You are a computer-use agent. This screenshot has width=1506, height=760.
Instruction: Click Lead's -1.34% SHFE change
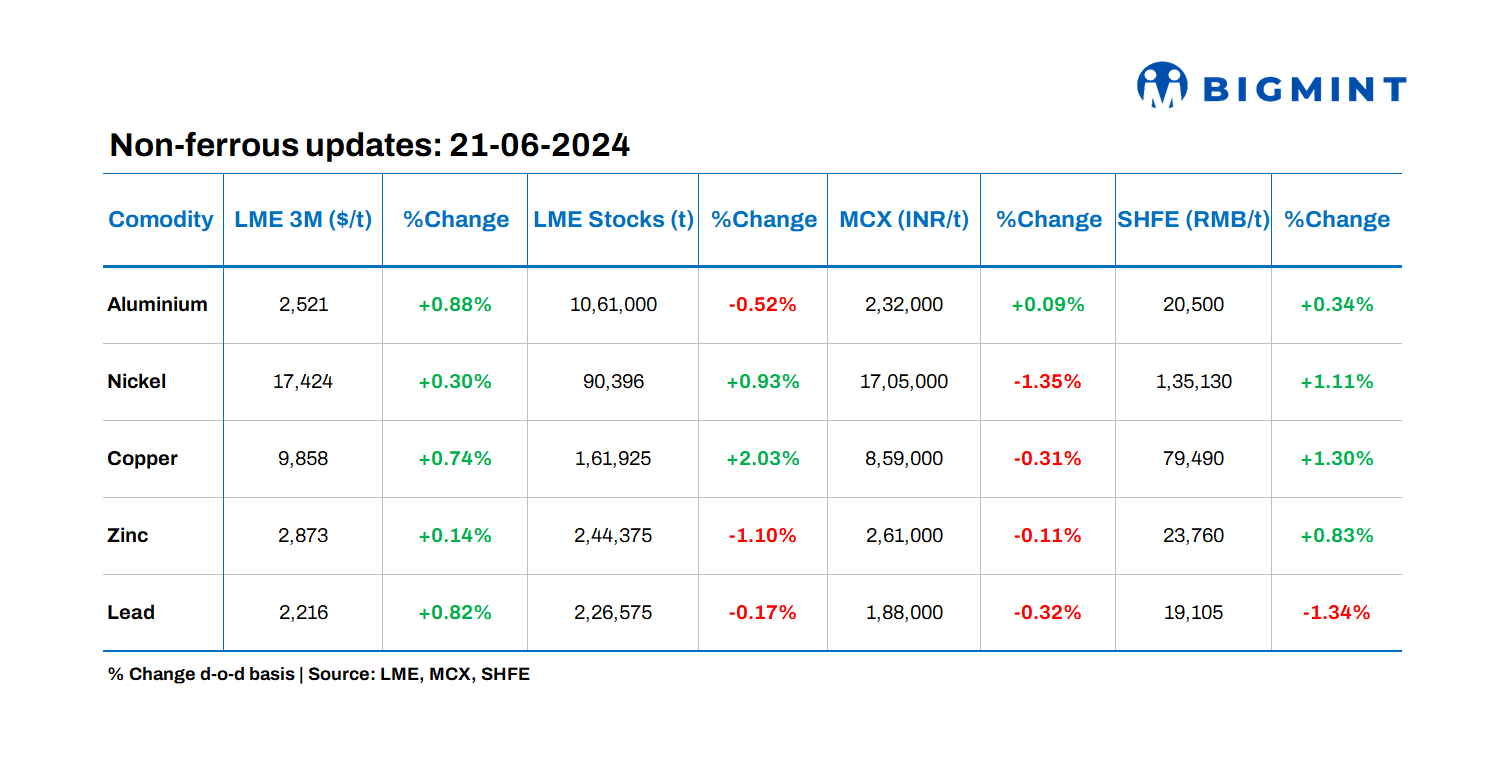1336,612
